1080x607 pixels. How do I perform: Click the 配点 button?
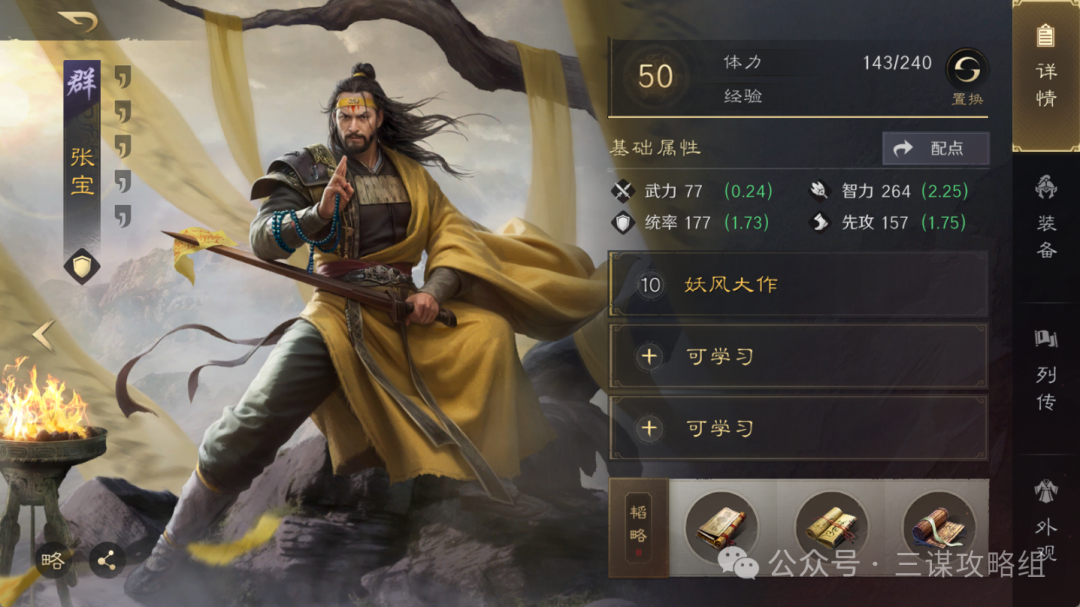click(x=936, y=148)
